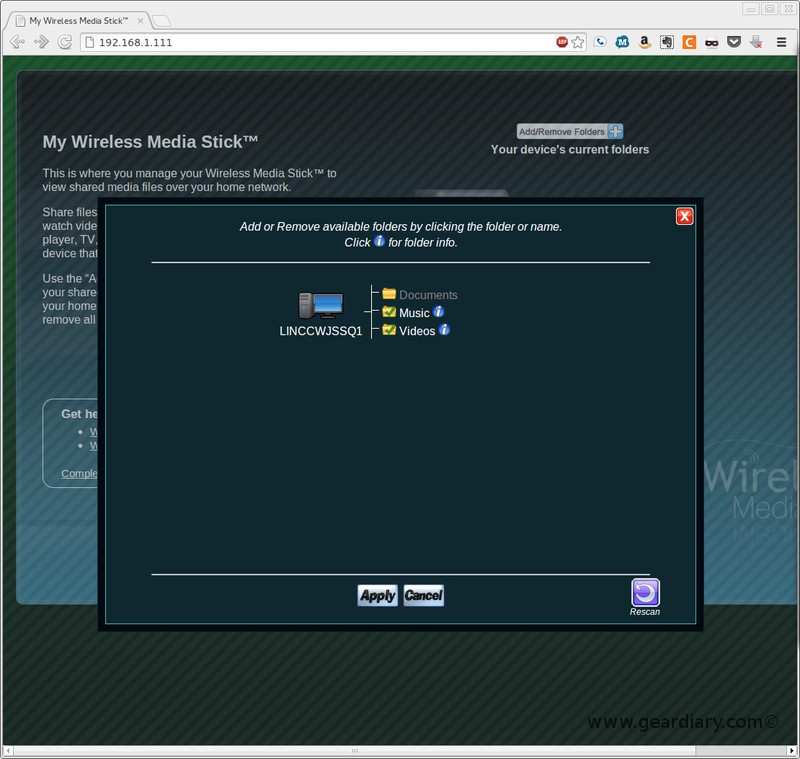Click the Documents folder label

(x=428, y=295)
